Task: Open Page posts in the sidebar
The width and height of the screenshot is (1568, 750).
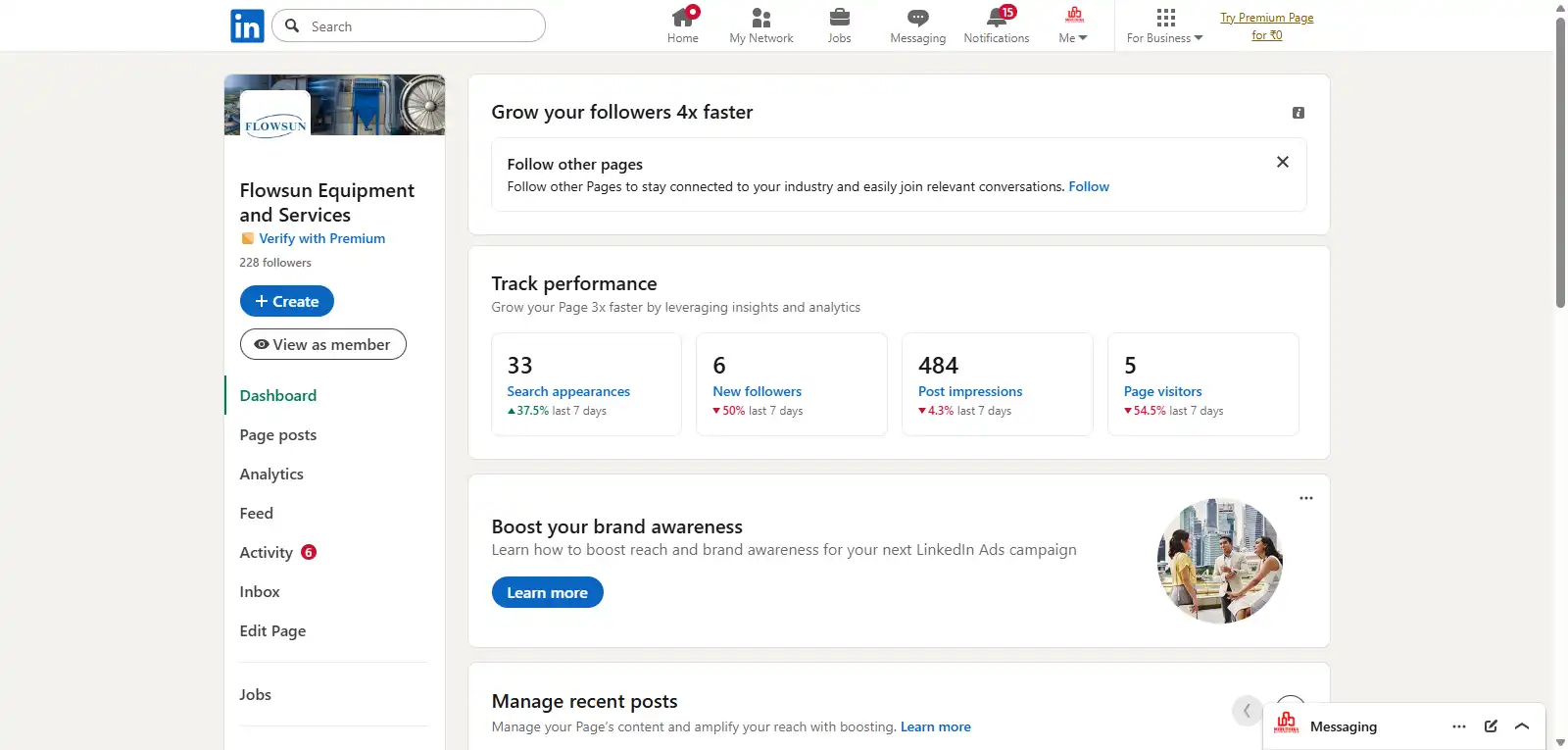Action: (x=278, y=434)
